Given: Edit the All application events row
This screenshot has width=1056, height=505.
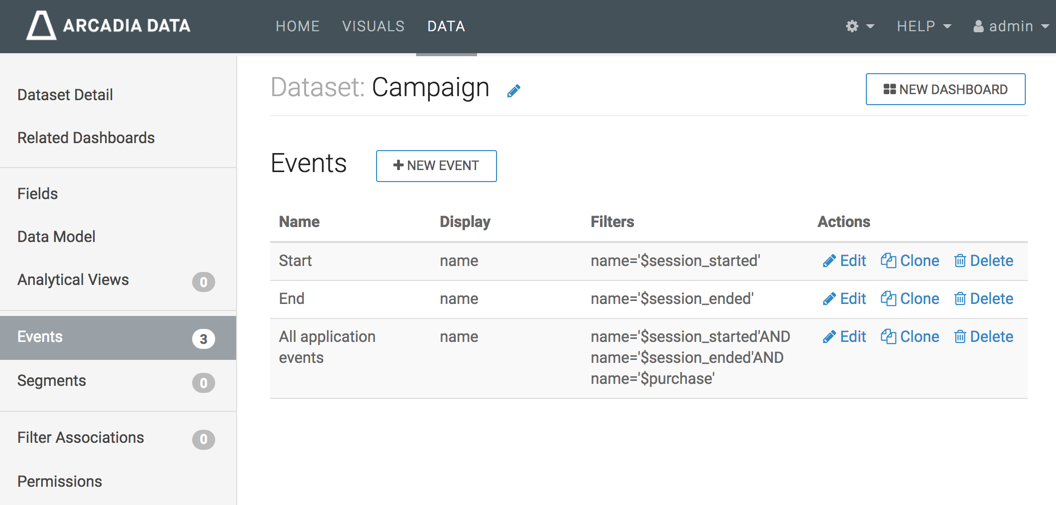Looking at the screenshot, I should click(844, 337).
